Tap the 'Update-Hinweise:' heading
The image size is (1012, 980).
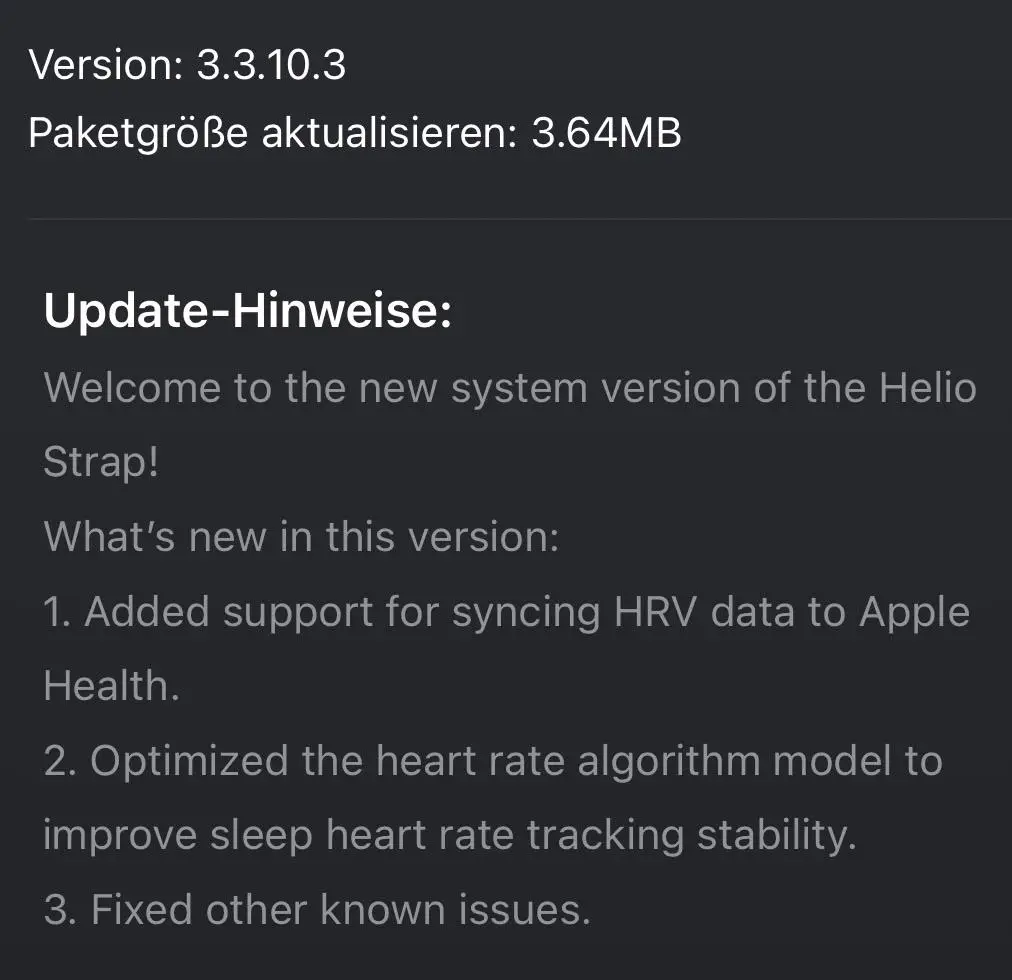pyautogui.click(x=248, y=311)
